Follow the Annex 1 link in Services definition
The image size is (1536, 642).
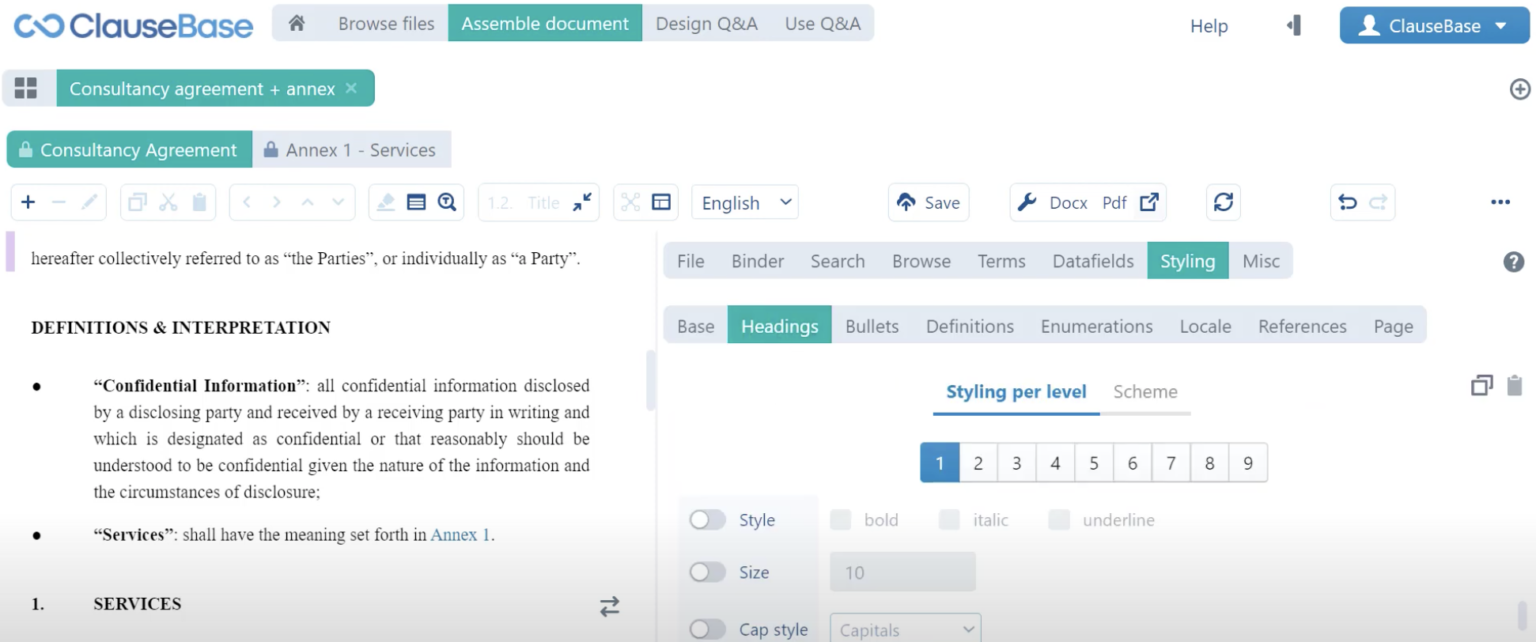460,535
